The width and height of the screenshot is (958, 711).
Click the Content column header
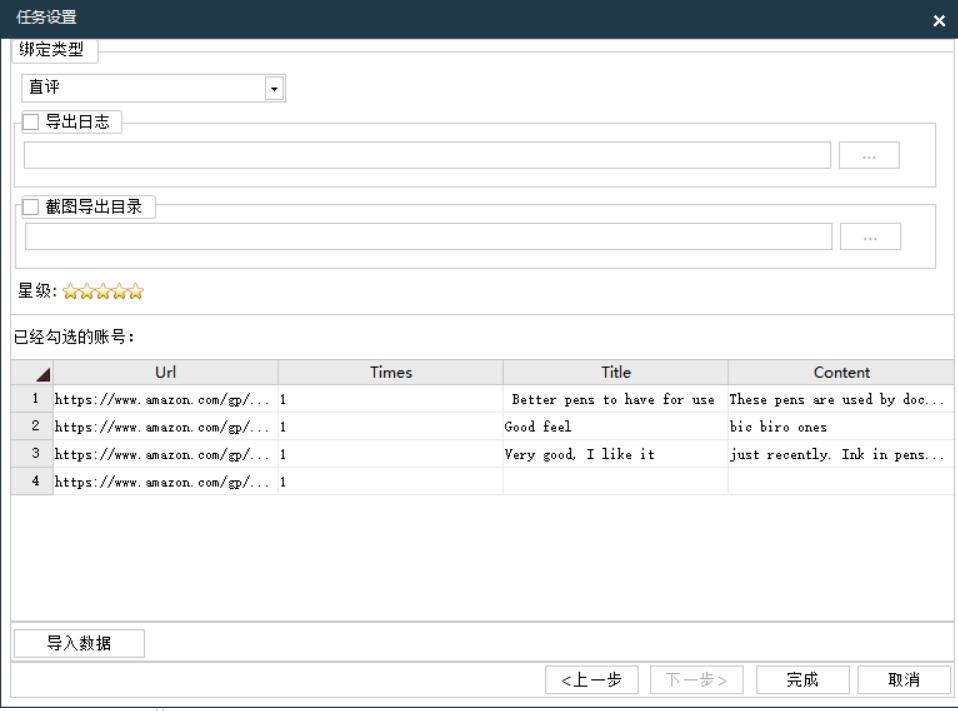(841, 372)
